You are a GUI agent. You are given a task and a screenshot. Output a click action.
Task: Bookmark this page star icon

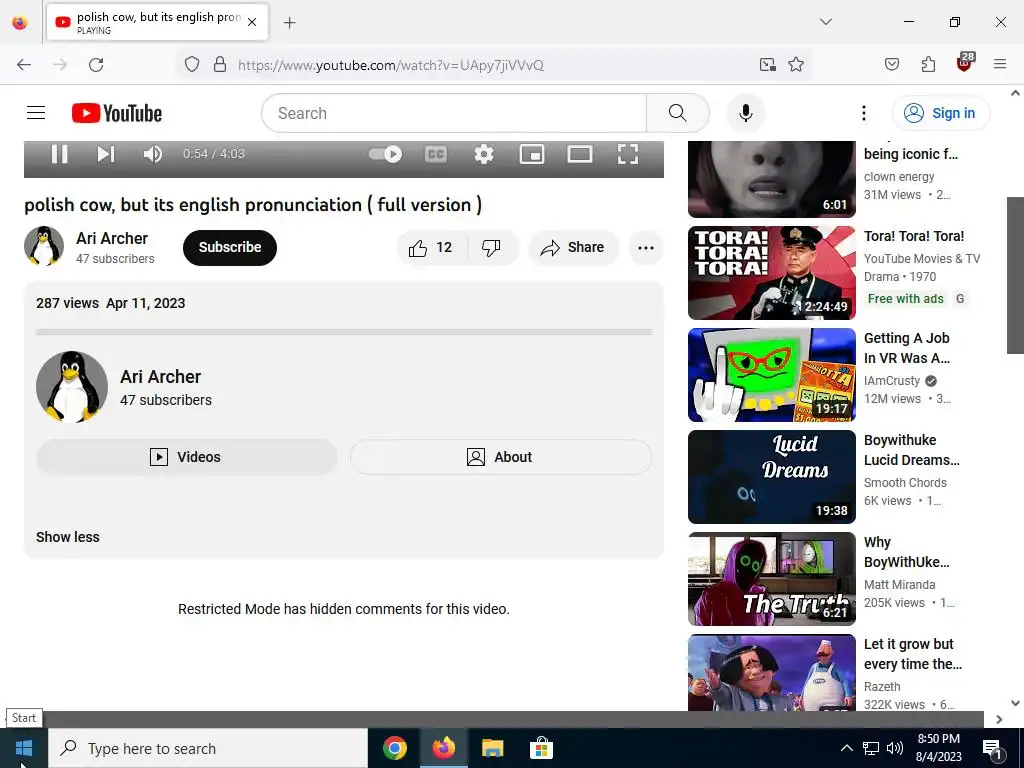point(795,65)
